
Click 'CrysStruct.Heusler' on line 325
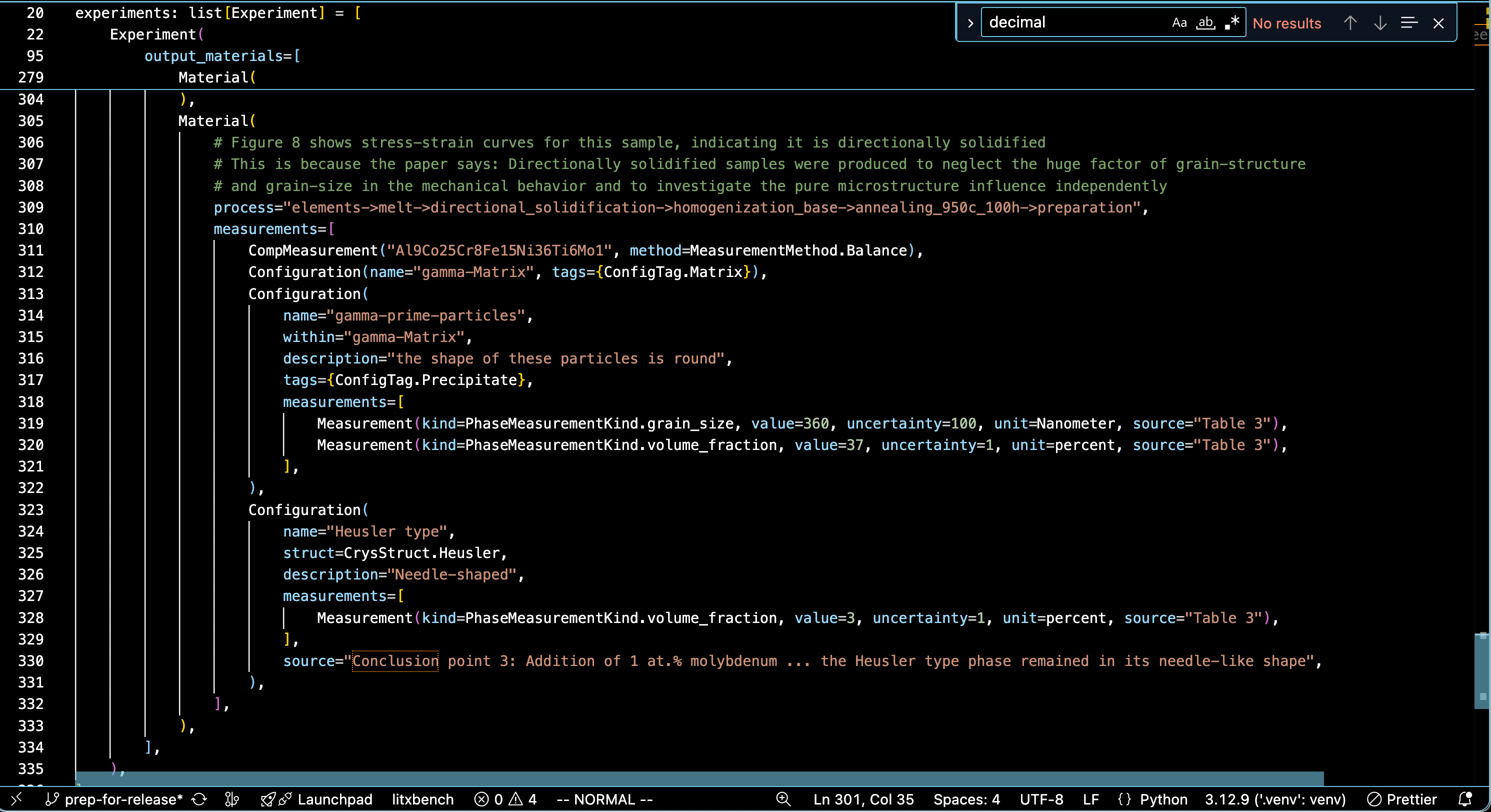coord(421,552)
